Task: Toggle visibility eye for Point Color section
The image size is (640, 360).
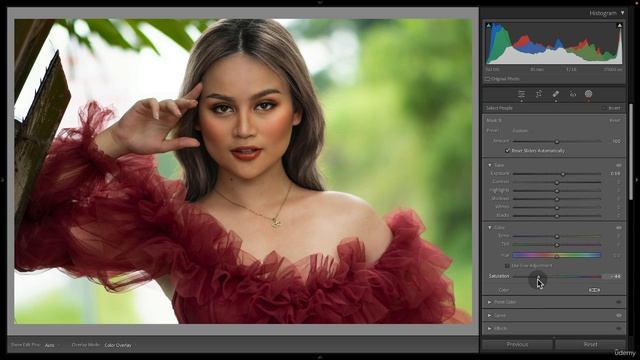Action: 619,302
